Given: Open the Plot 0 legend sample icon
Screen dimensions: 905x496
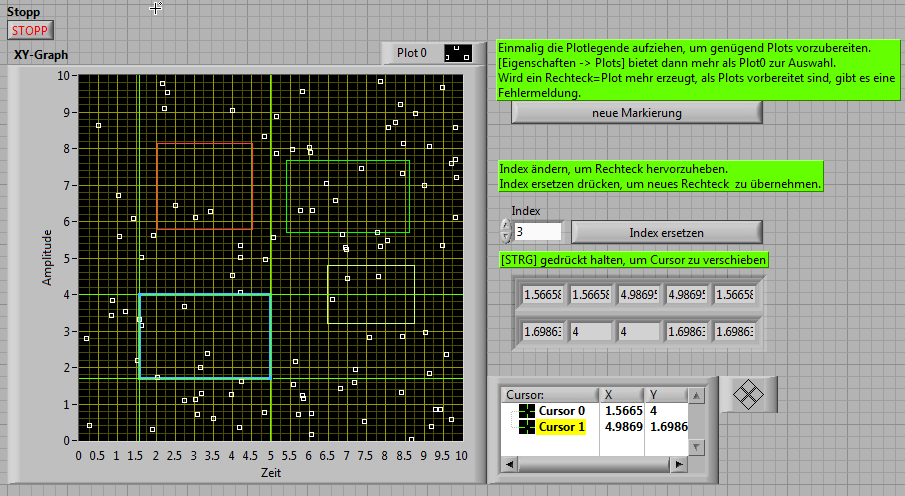Looking at the screenshot, I should click(x=458, y=53).
